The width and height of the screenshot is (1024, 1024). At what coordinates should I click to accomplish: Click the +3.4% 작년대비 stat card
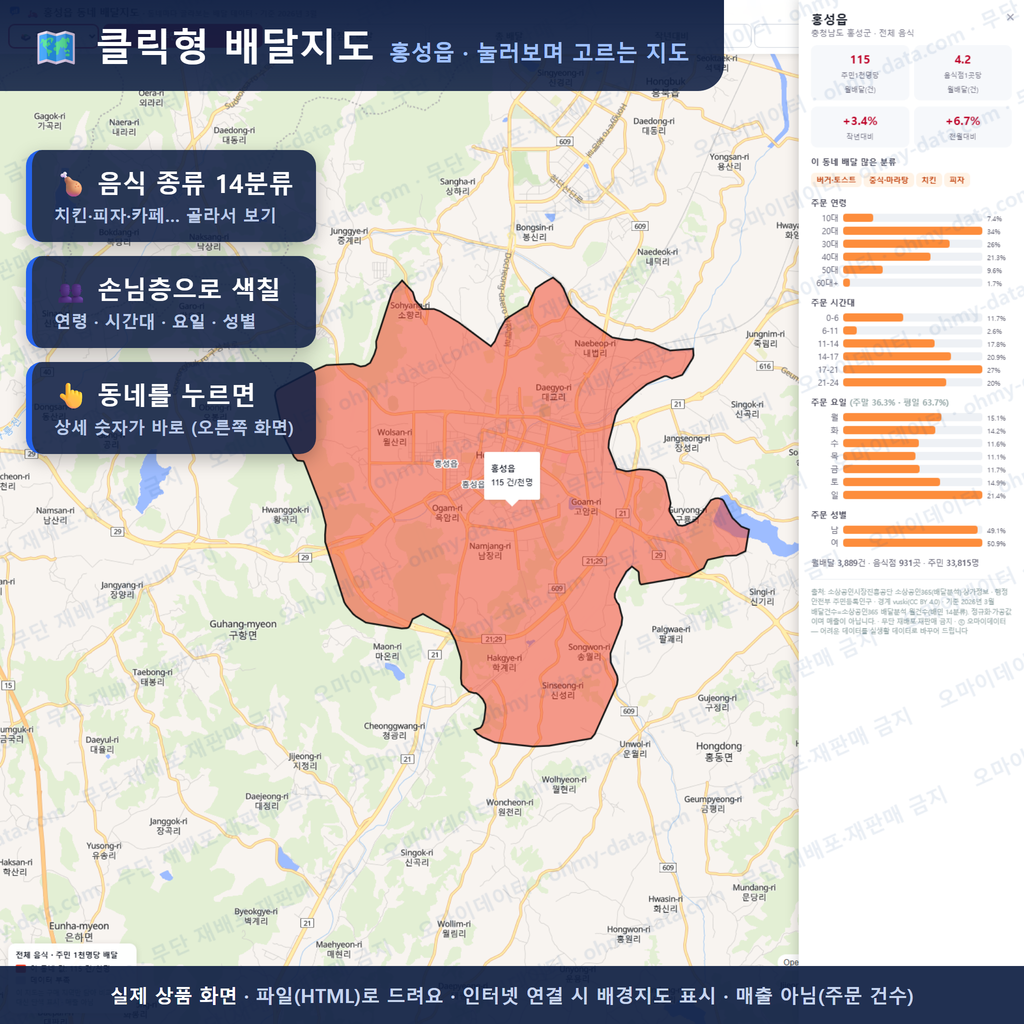(x=859, y=127)
